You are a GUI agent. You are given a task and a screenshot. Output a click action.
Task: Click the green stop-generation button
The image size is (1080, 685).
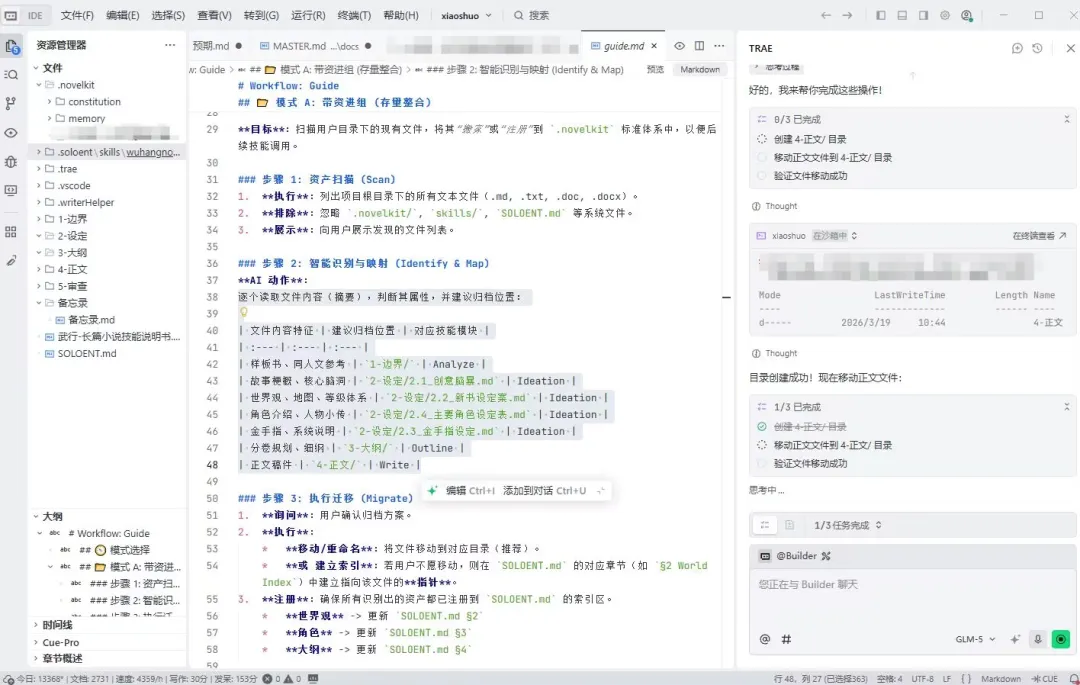[1061, 639]
